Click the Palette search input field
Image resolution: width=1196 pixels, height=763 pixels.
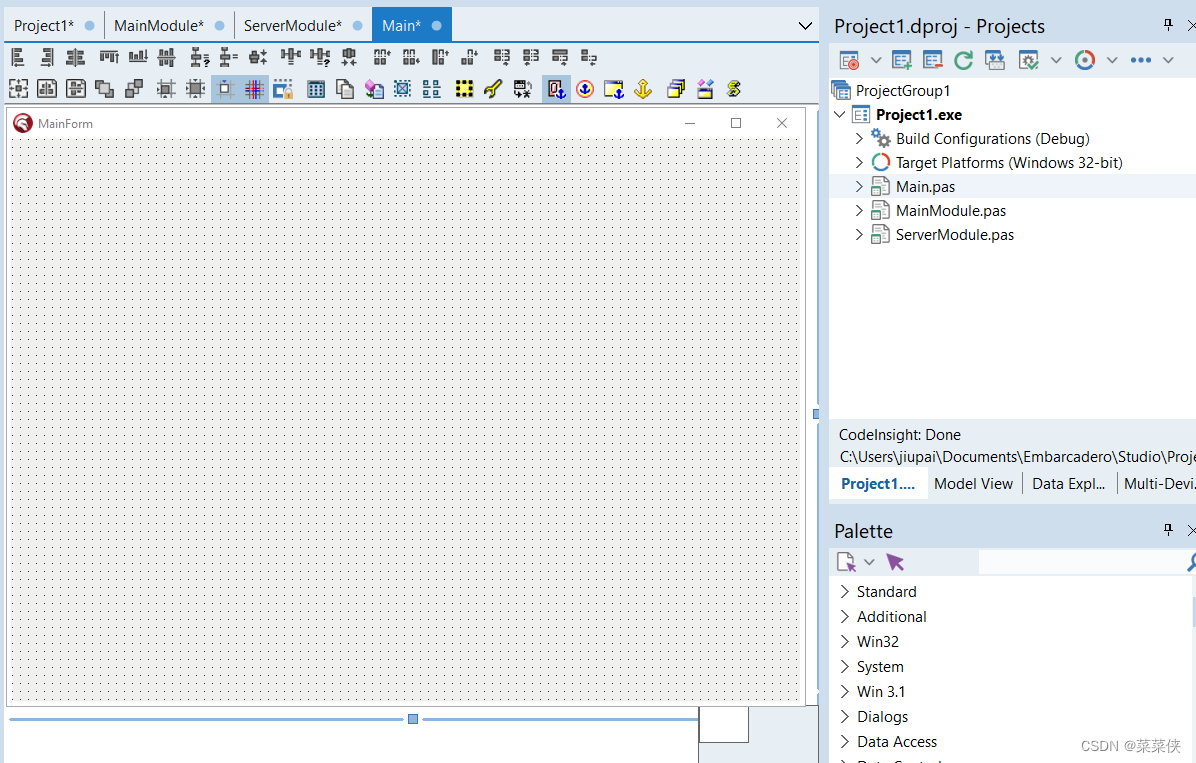[1082, 562]
